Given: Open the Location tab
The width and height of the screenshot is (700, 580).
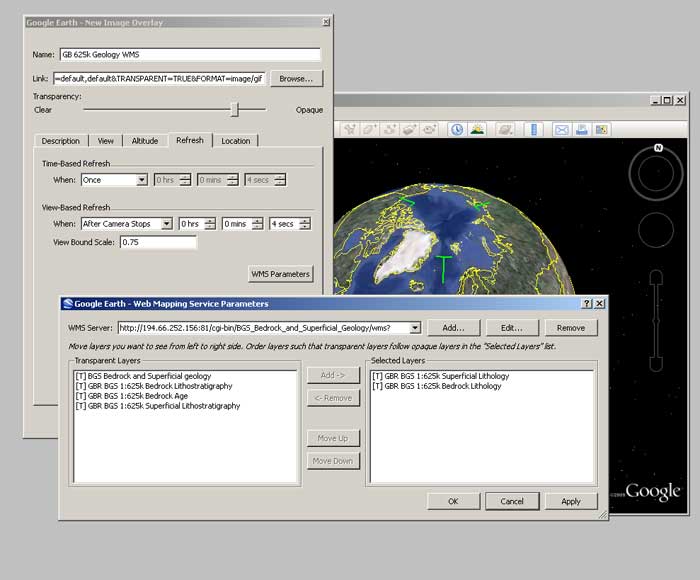Looking at the screenshot, I should coord(236,141).
